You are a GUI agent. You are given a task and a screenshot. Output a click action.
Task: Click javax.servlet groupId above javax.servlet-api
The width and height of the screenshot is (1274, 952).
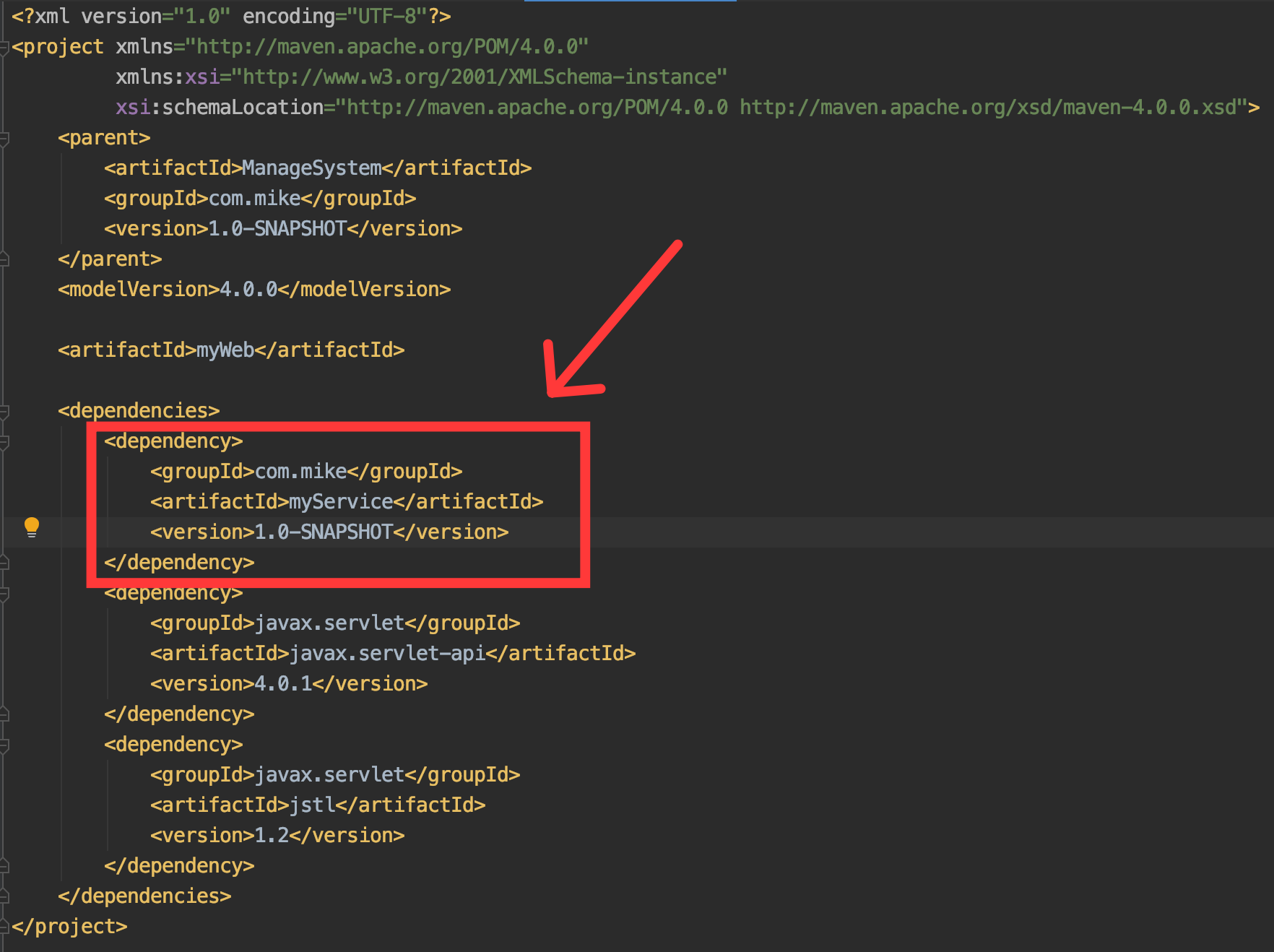pos(329,623)
